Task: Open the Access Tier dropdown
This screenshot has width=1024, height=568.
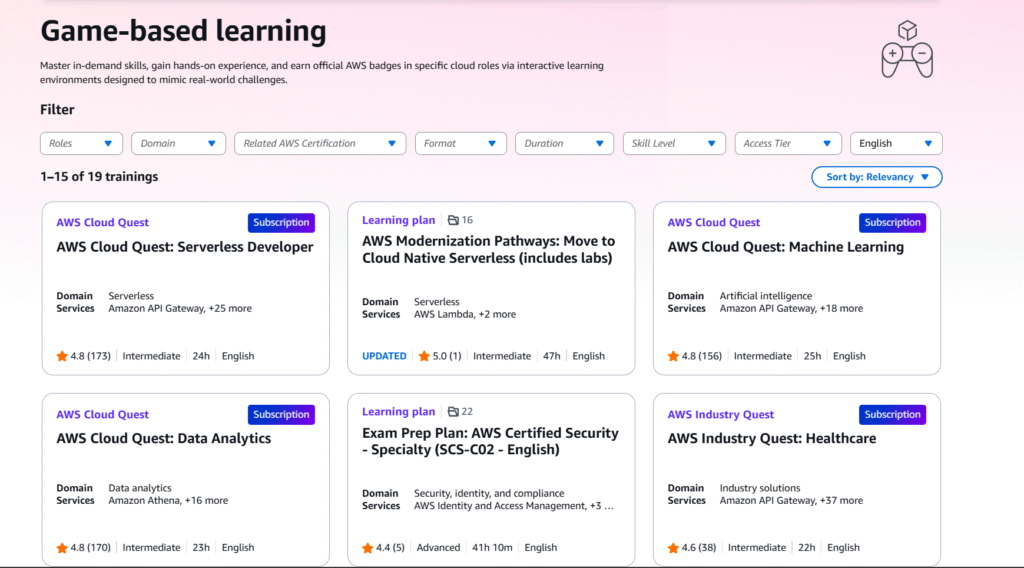Action: (x=788, y=144)
